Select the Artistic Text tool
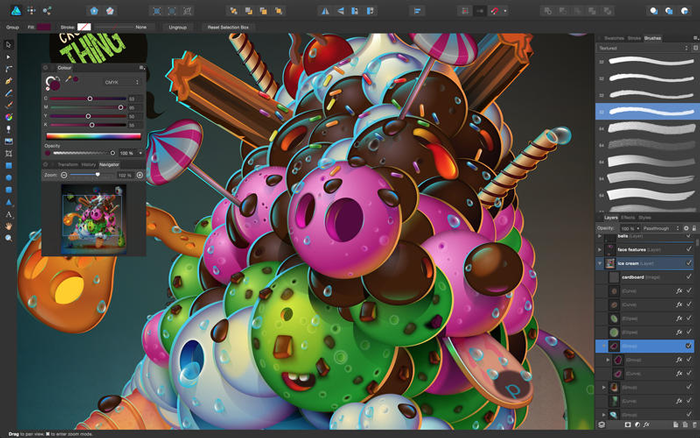700x438 pixels. tap(8, 214)
